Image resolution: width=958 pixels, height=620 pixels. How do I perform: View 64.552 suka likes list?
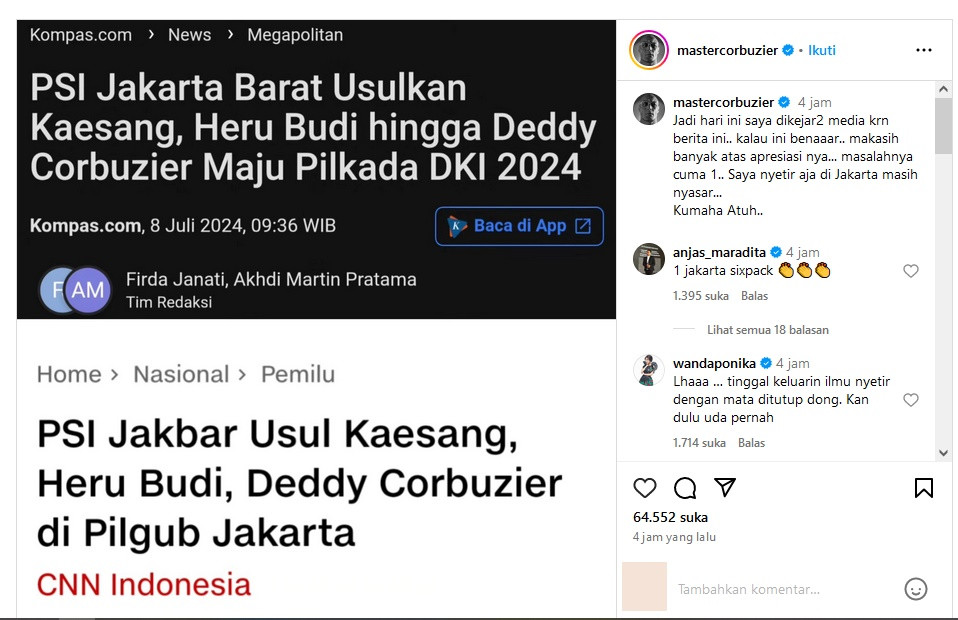670,517
